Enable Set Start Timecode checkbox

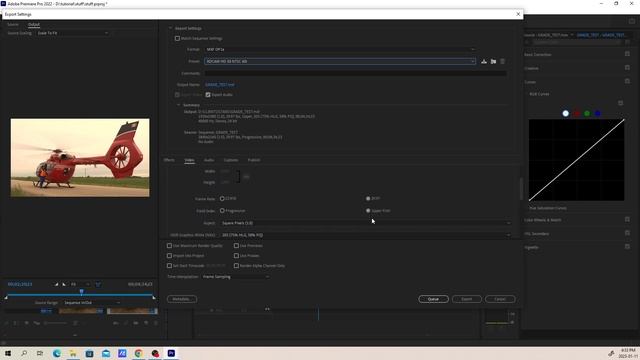point(169,266)
